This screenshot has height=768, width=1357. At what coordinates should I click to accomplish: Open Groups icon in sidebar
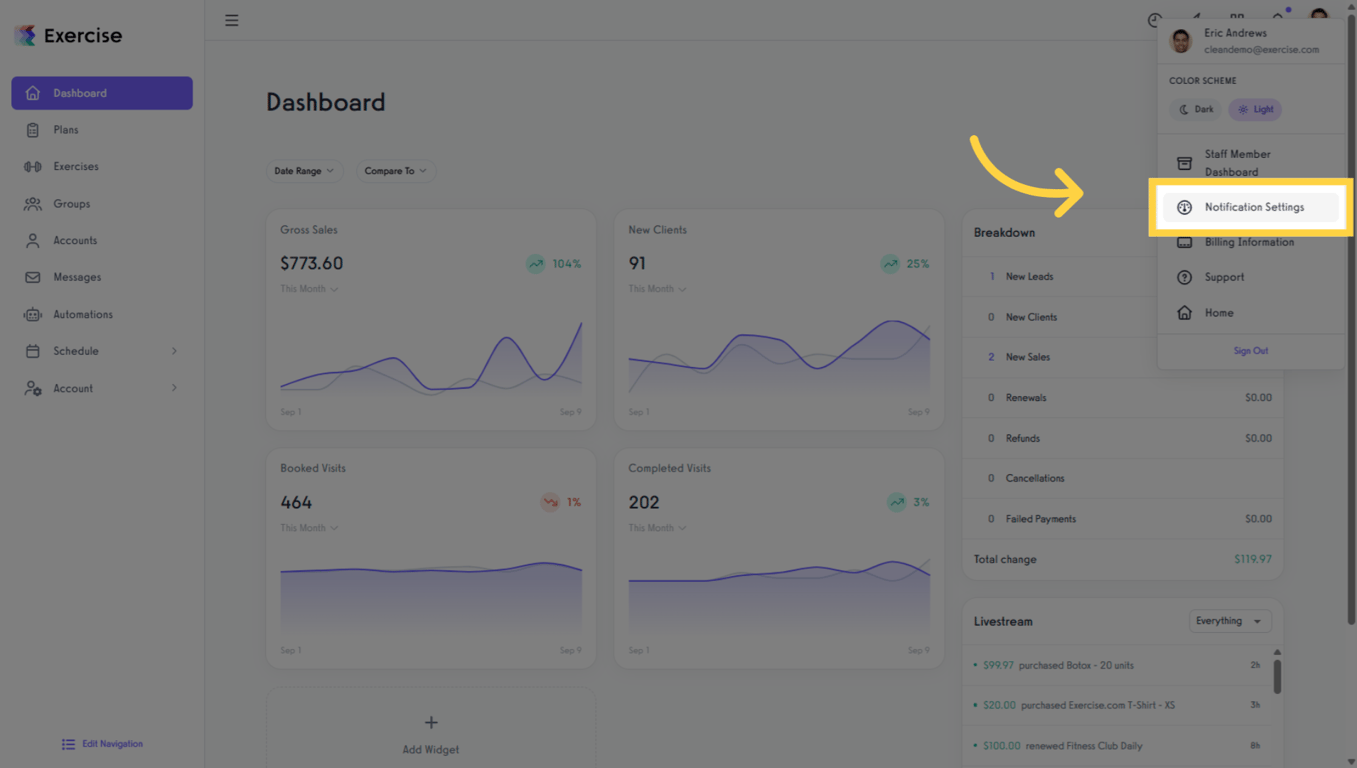33,204
